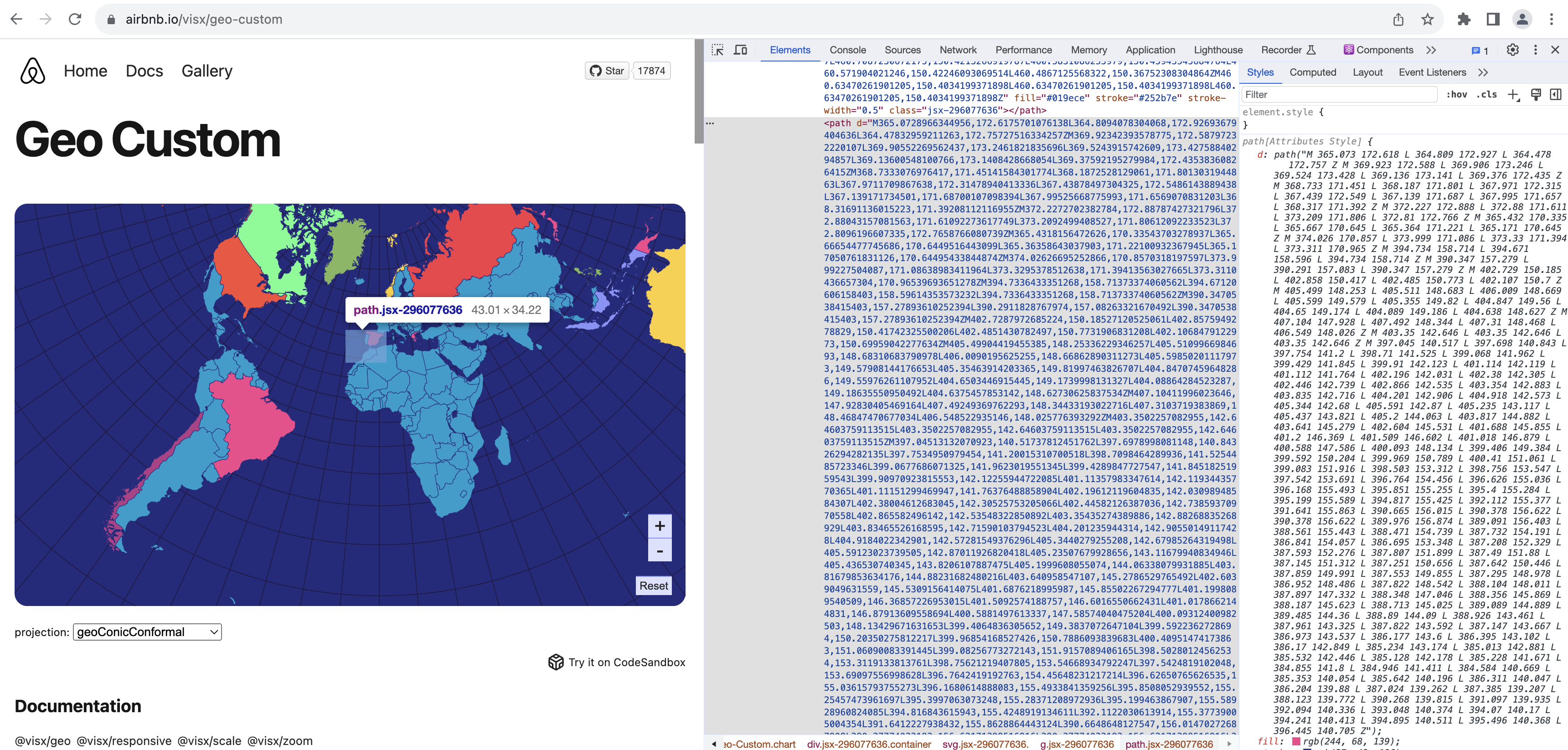The image size is (1568, 750).
Task: Add new style rule with the plus icon
Action: click(x=1514, y=94)
